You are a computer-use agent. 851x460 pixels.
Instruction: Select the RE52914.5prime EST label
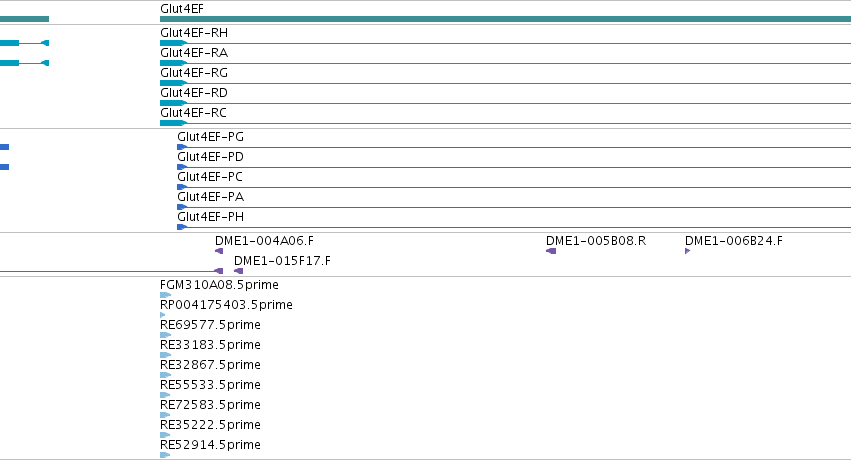coord(211,445)
